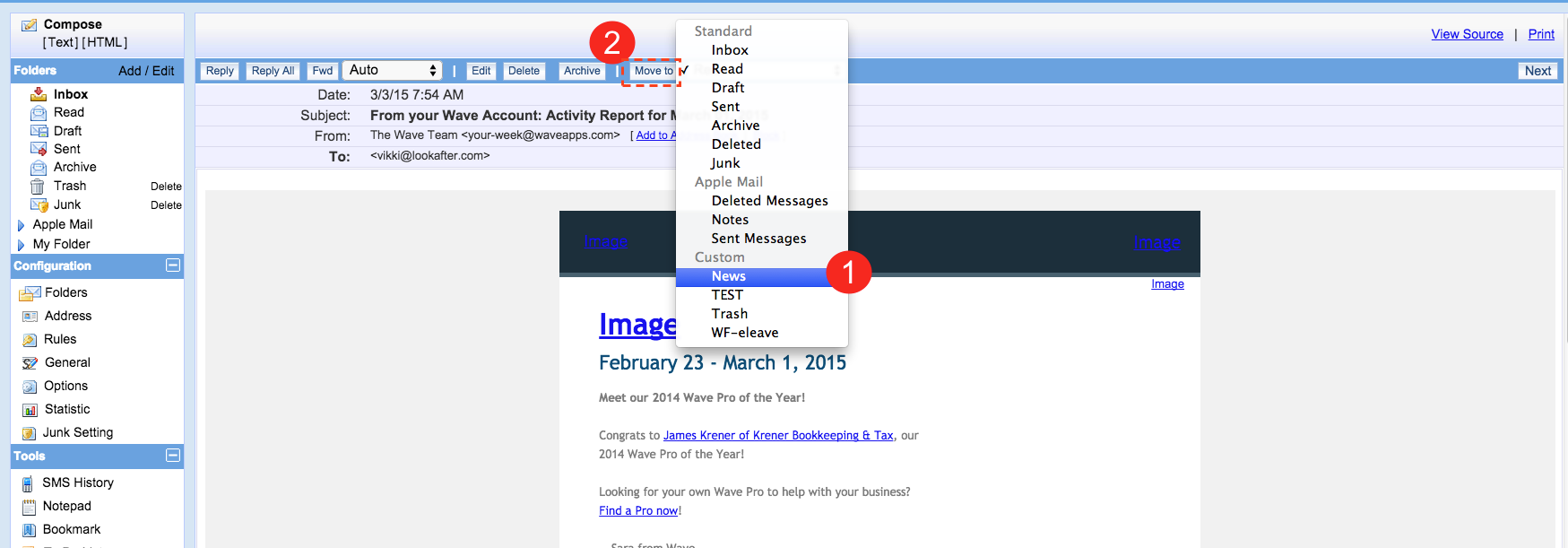Viewport: 1568px width, 548px height.
Task: Click the toolbar Delete button
Action: [x=524, y=71]
